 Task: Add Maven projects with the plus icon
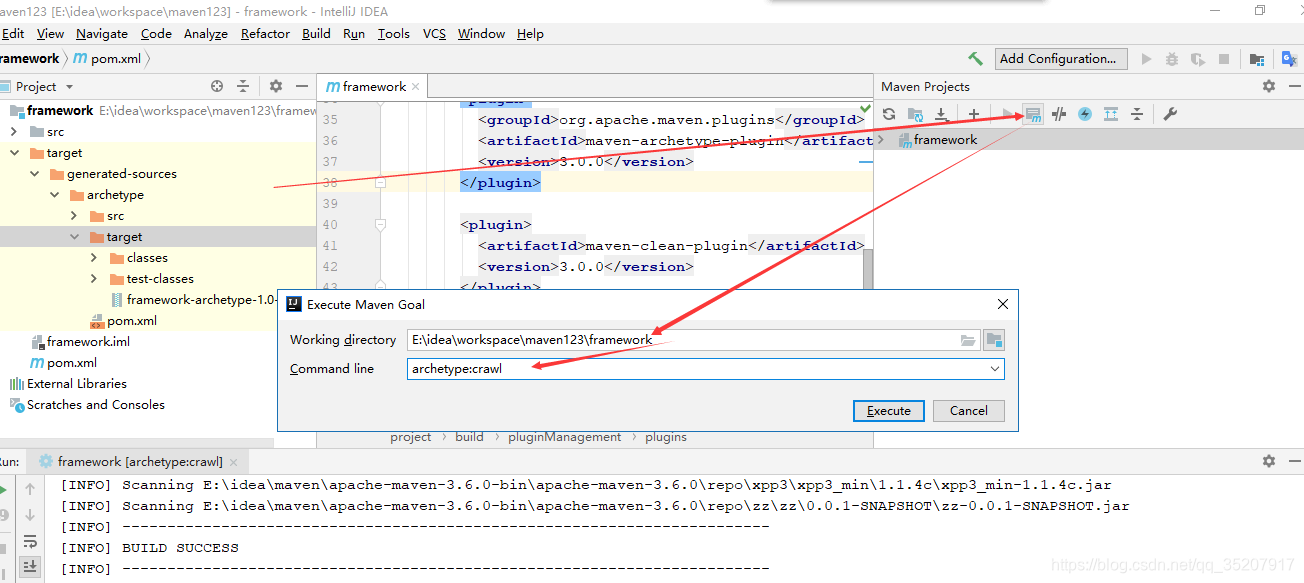click(973, 114)
